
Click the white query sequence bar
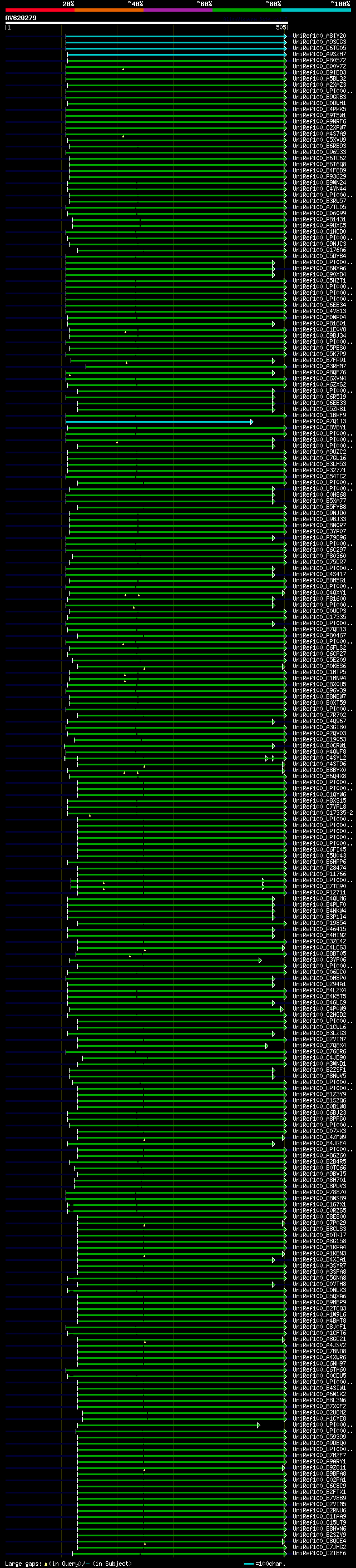[147, 23]
